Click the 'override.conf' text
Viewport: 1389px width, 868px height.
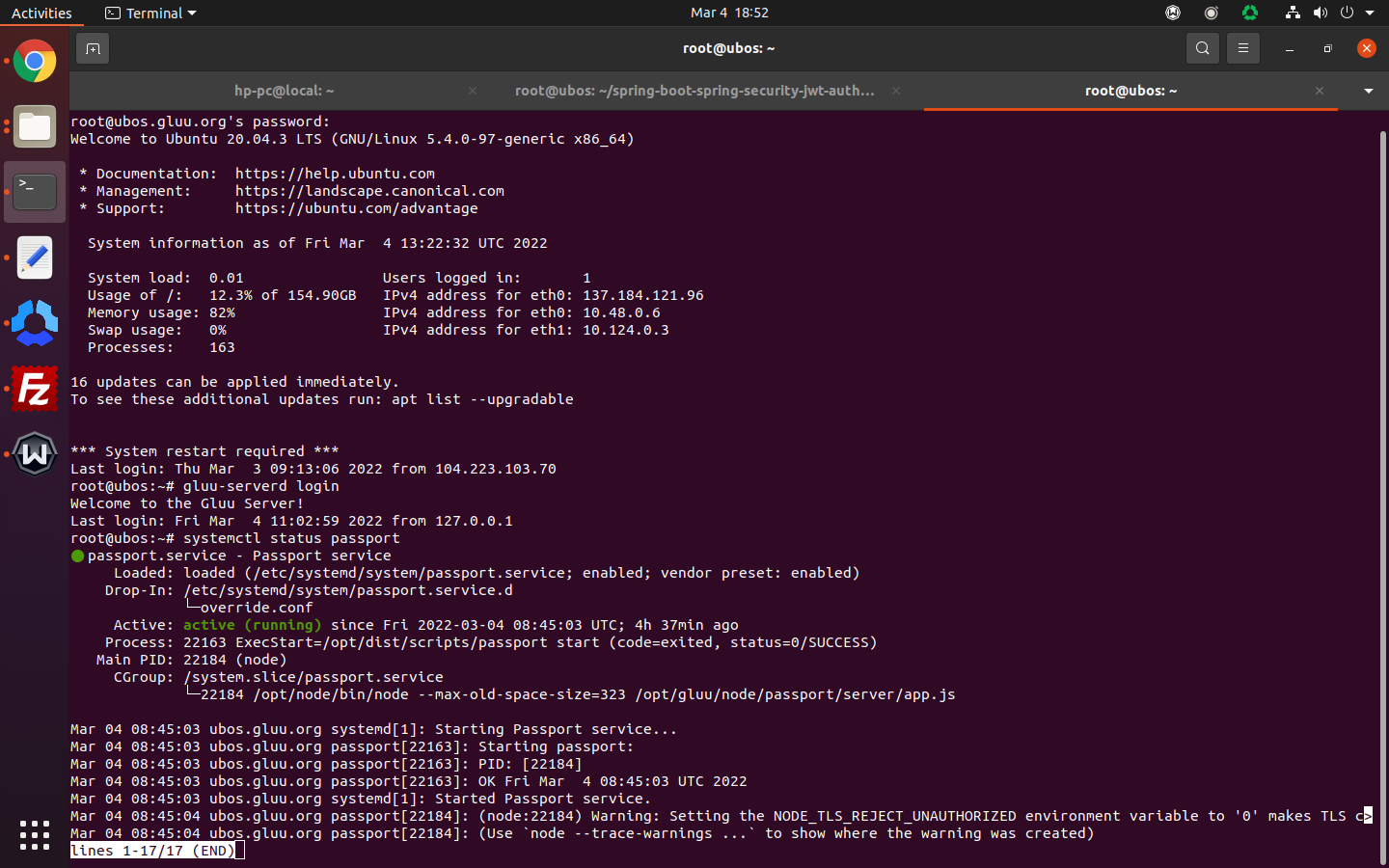[256, 608]
